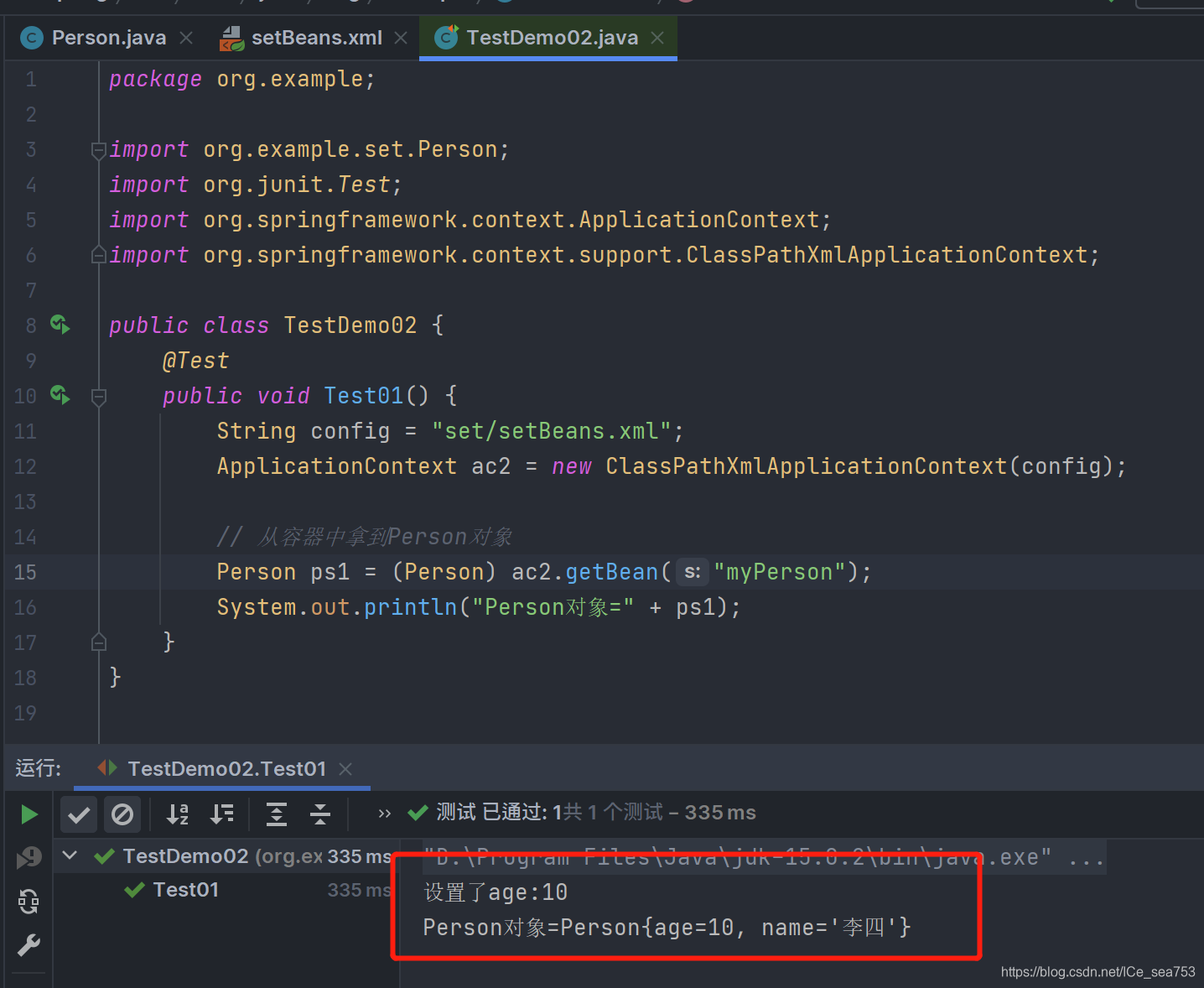Close the TestDemo02.java tab
The height and width of the screenshot is (988, 1204).
pos(657,38)
